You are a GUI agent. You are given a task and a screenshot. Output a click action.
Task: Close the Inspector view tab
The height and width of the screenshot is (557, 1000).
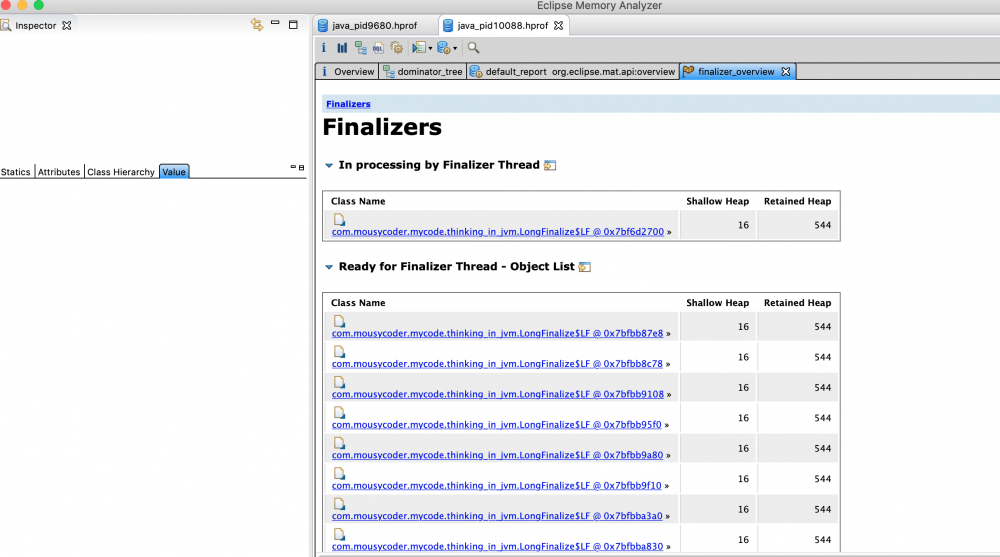click(66, 26)
